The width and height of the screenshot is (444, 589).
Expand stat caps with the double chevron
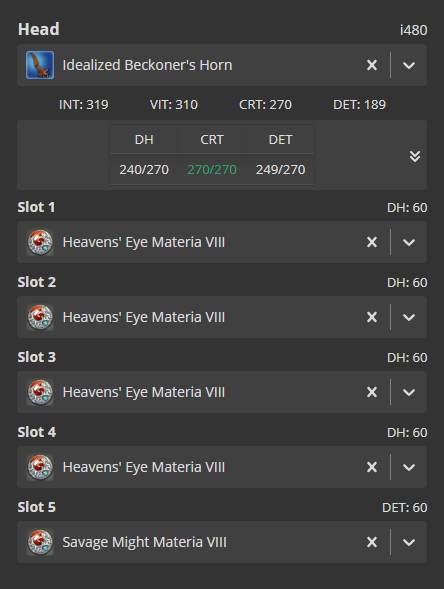coord(415,156)
